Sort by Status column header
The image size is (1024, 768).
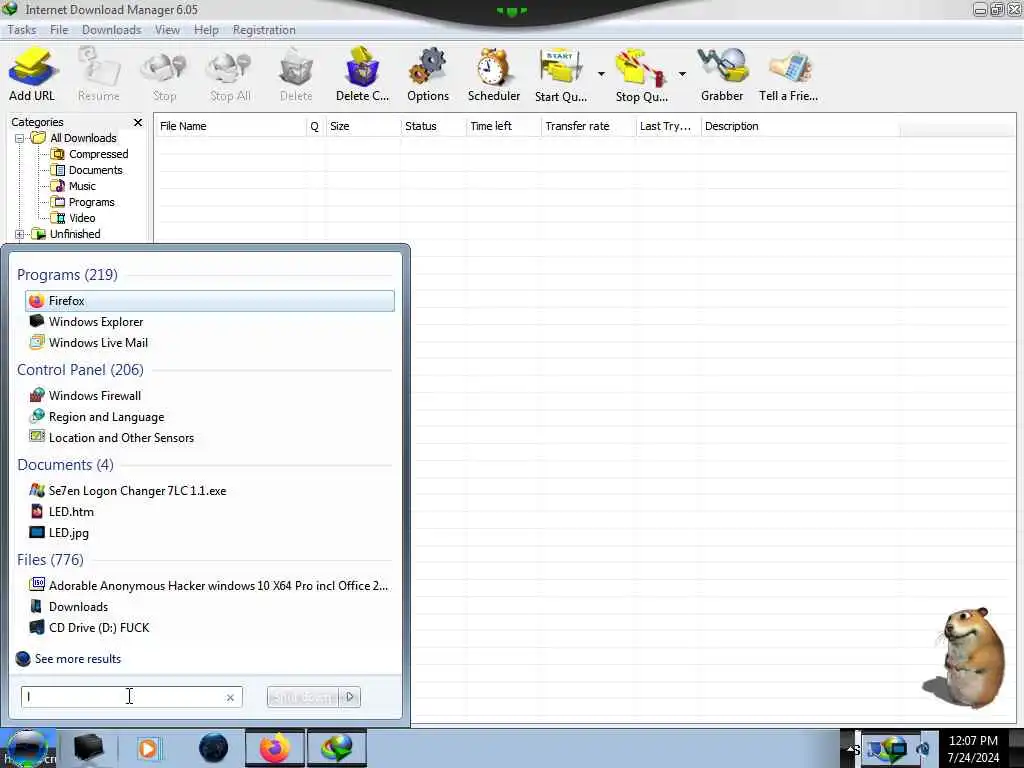434,126
